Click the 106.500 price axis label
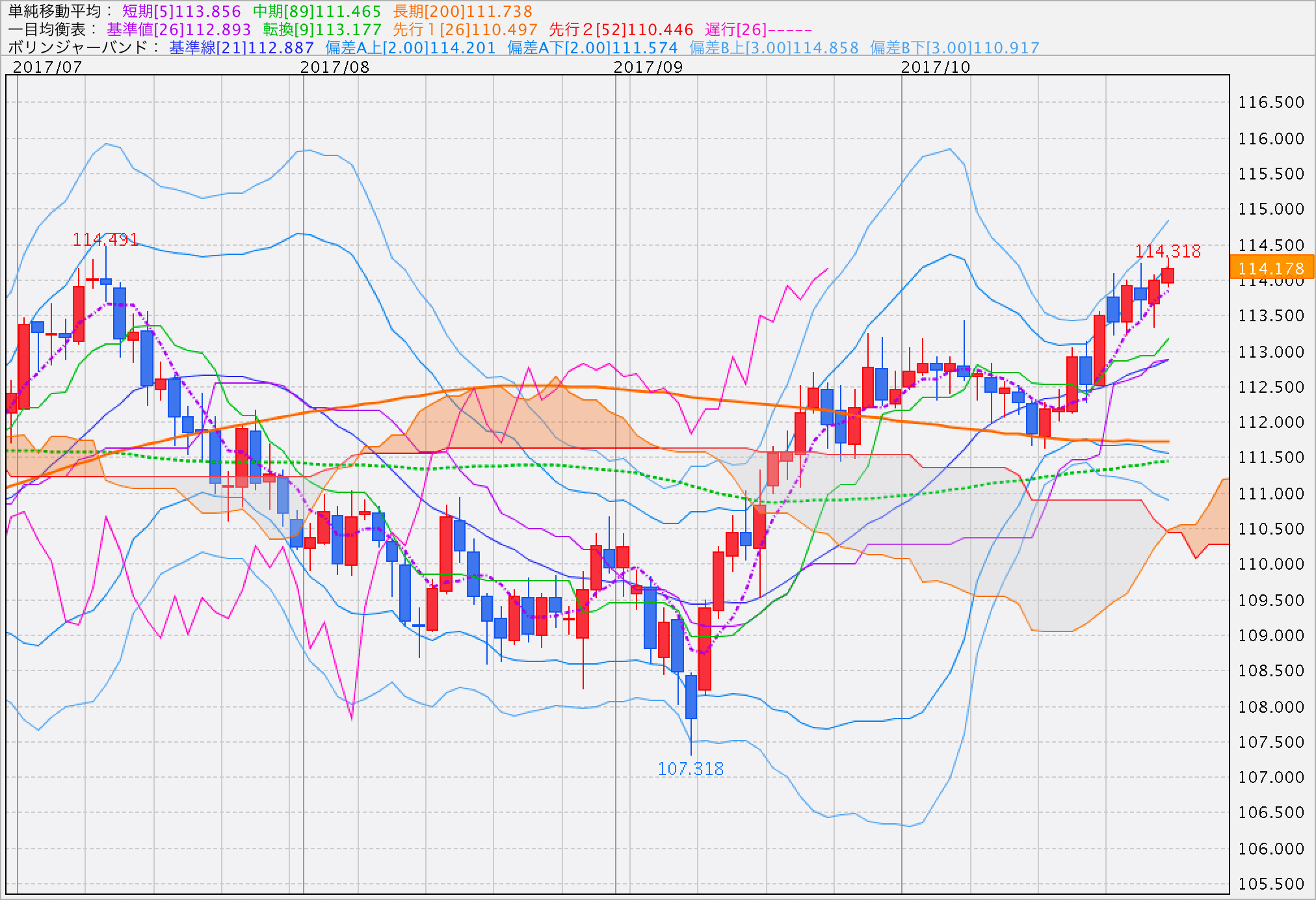Viewport: 1316px width, 900px height. pos(1271,812)
